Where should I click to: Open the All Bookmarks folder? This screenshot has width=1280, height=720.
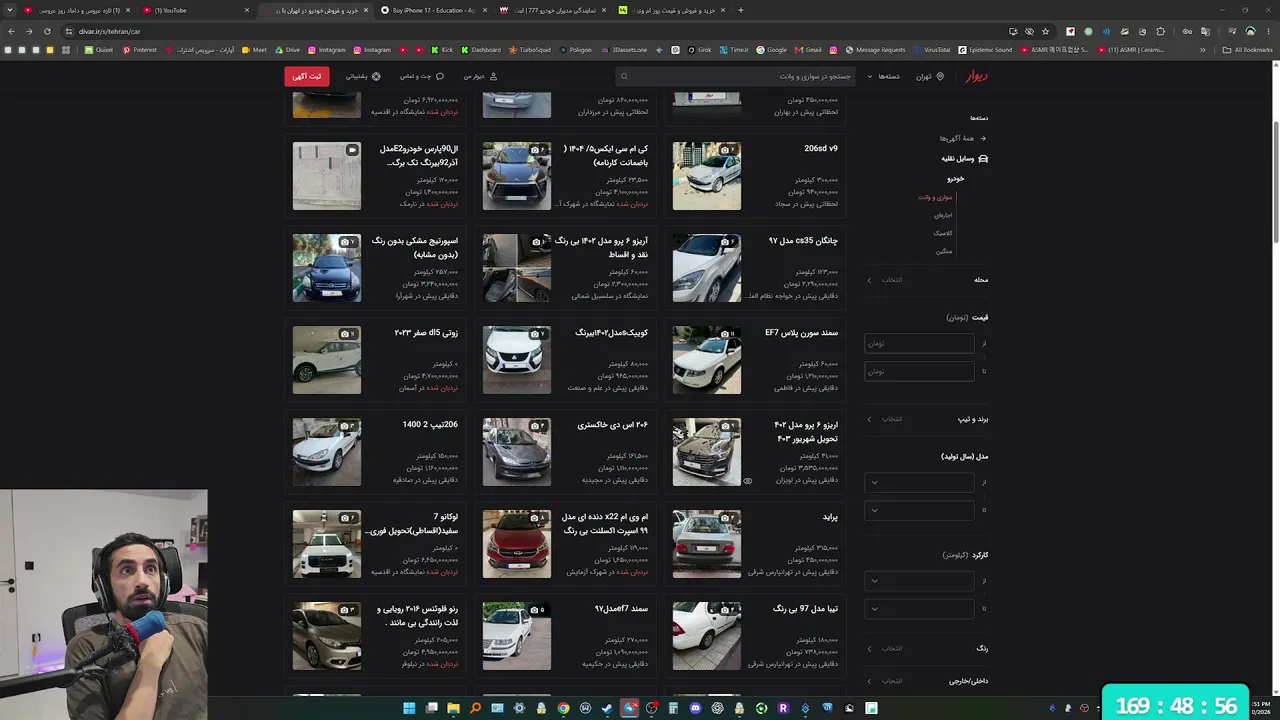tap(1248, 50)
